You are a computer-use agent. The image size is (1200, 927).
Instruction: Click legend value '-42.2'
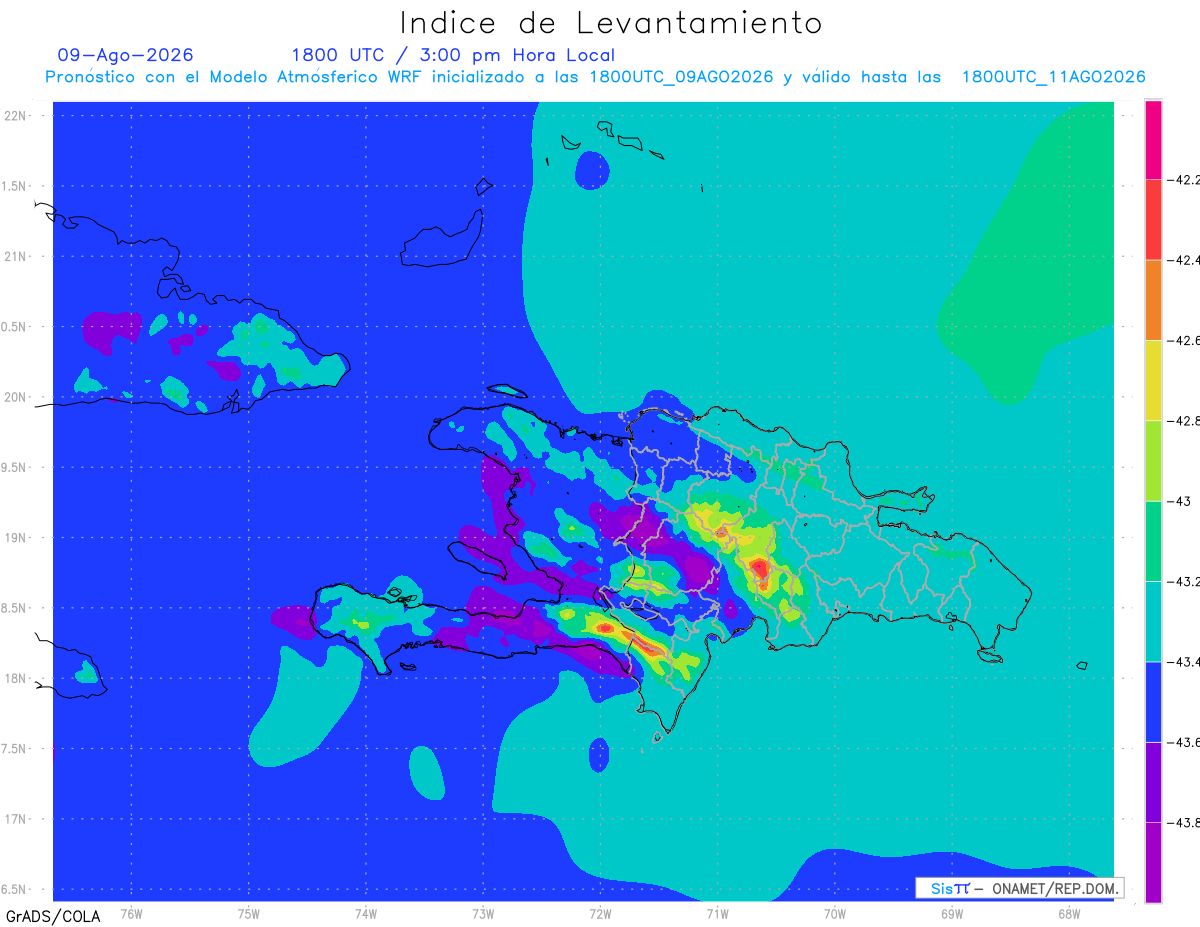[1183, 180]
